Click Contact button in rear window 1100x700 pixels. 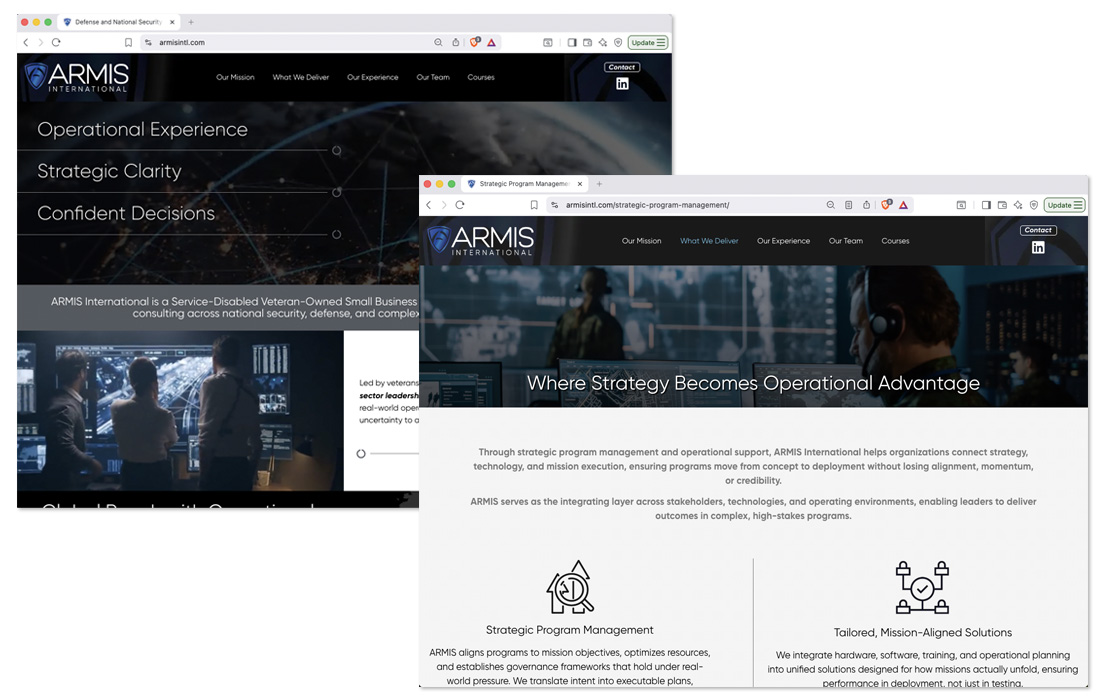[622, 67]
